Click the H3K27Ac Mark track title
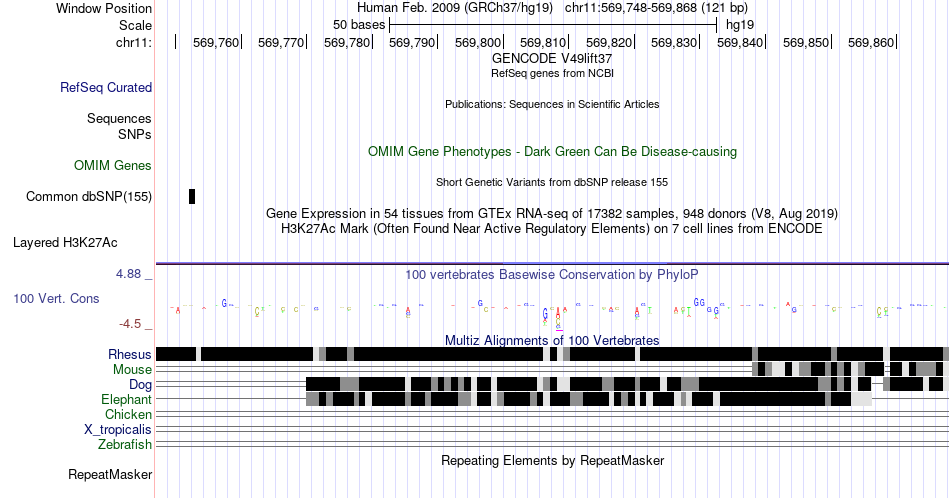 click(552, 228)
